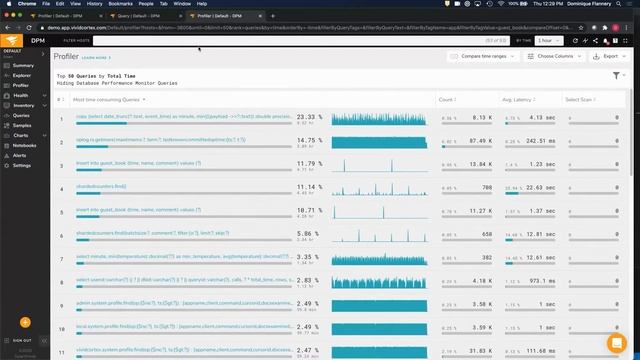Open the Summary sidebar item
This screenshot has width=640, height=360.
(x=23, y=65)
